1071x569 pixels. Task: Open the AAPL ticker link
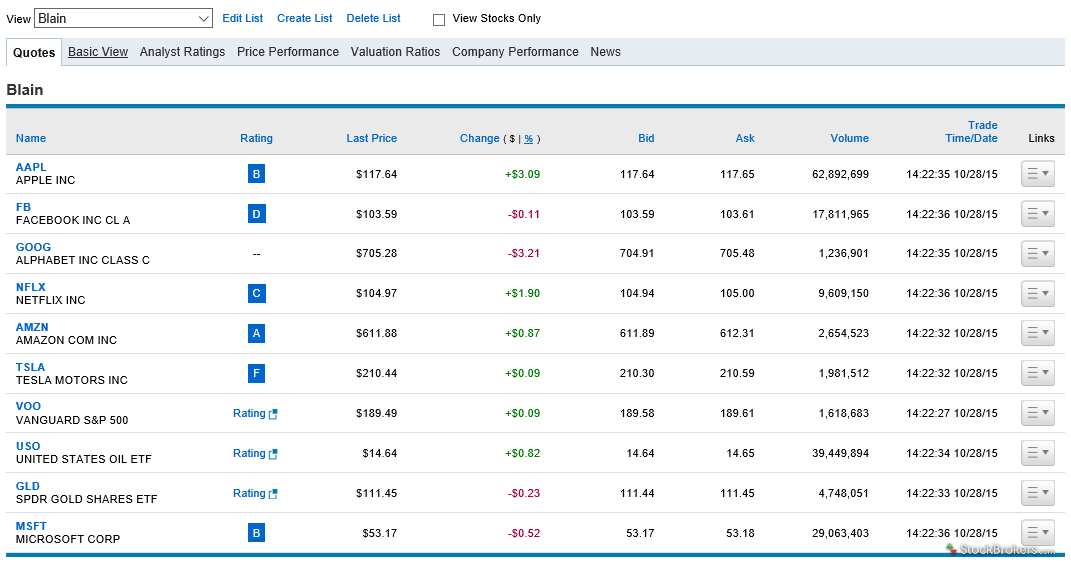[x=31, y=167]
